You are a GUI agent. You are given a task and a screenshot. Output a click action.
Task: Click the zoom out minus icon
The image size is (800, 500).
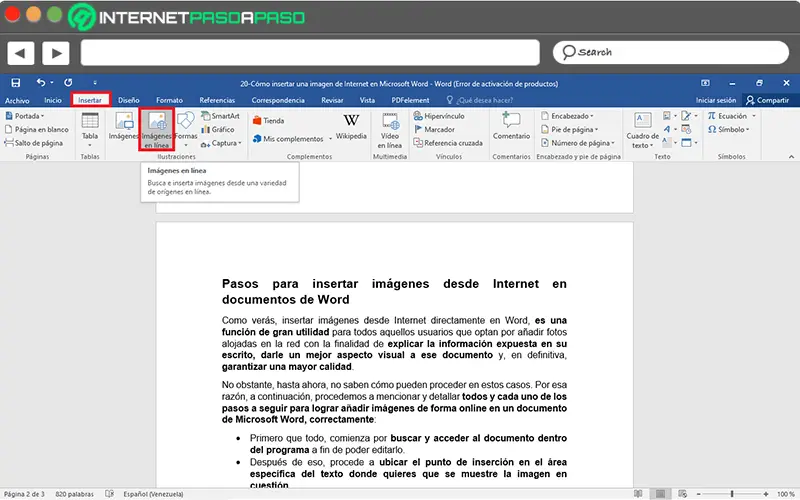coord(698,494)
